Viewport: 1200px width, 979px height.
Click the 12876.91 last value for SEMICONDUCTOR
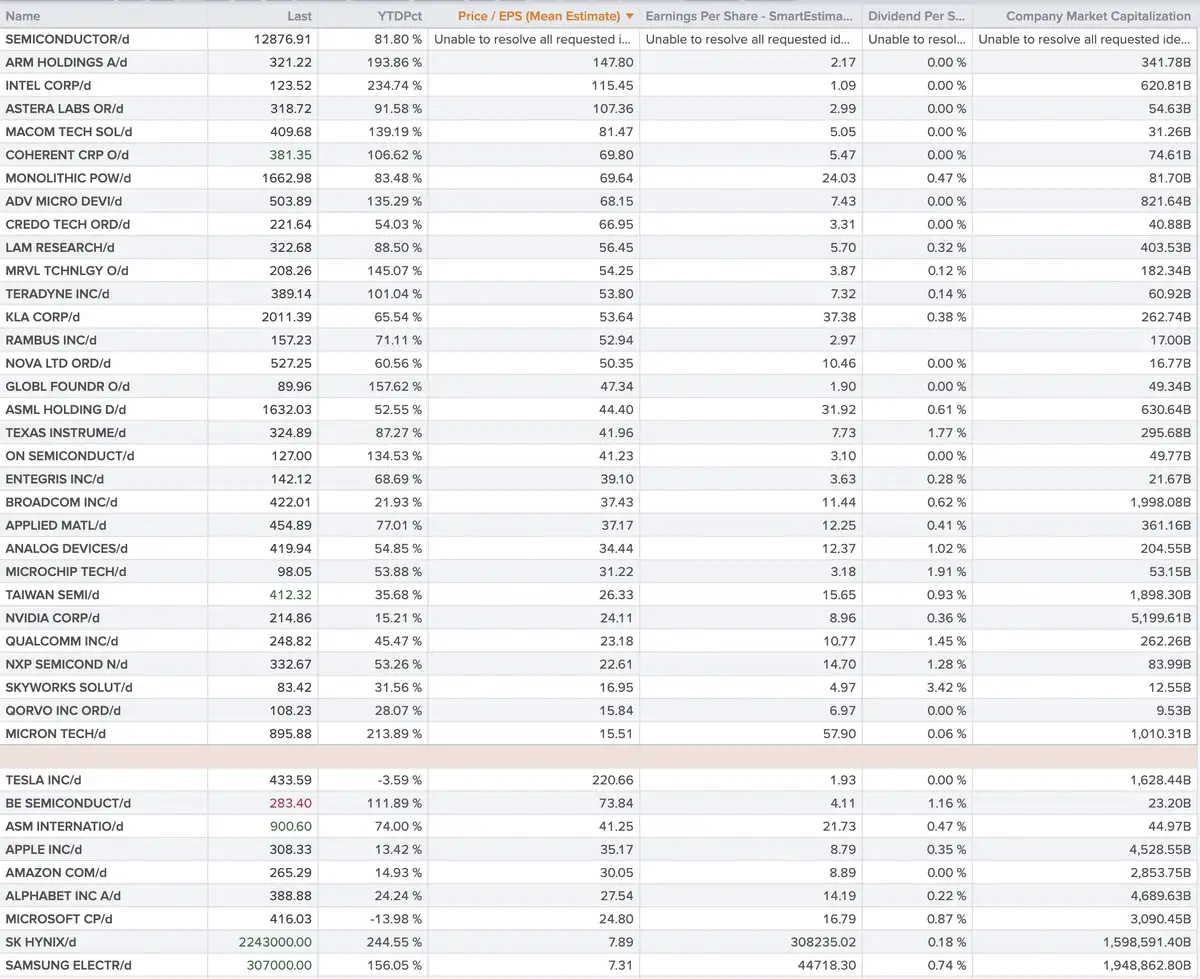(x=284, y=39)
